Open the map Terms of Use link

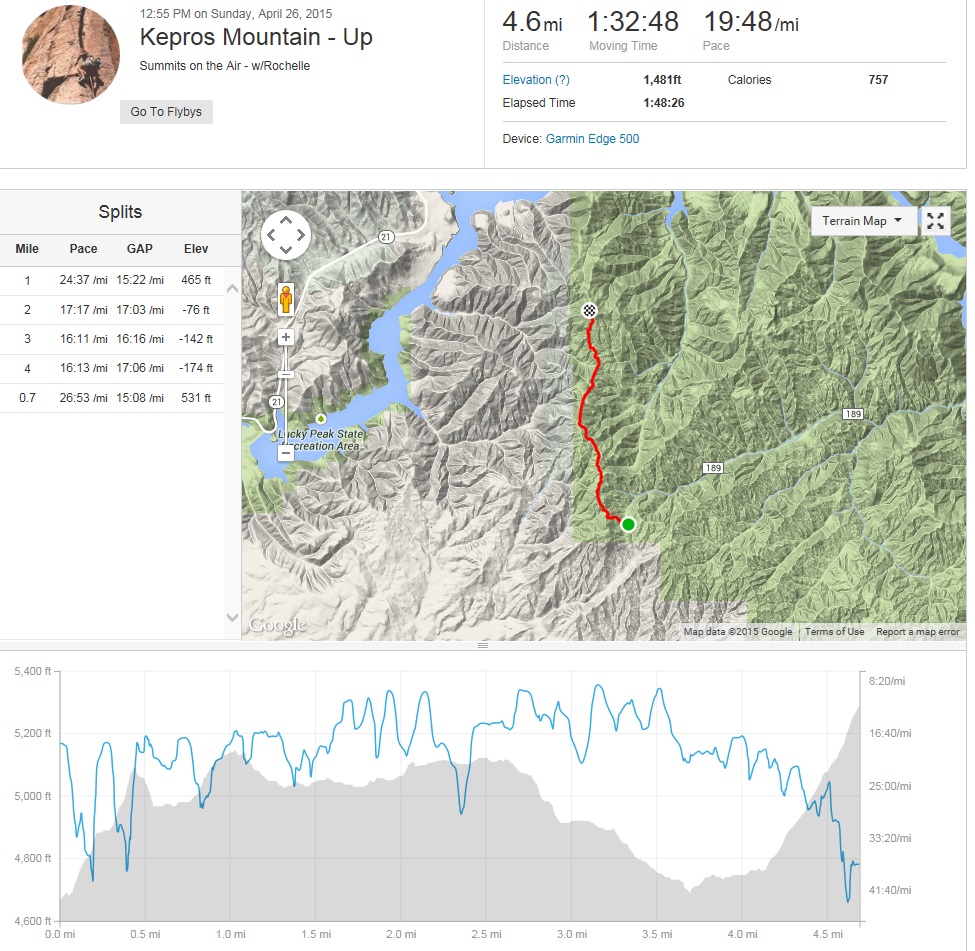coord(834,632)
